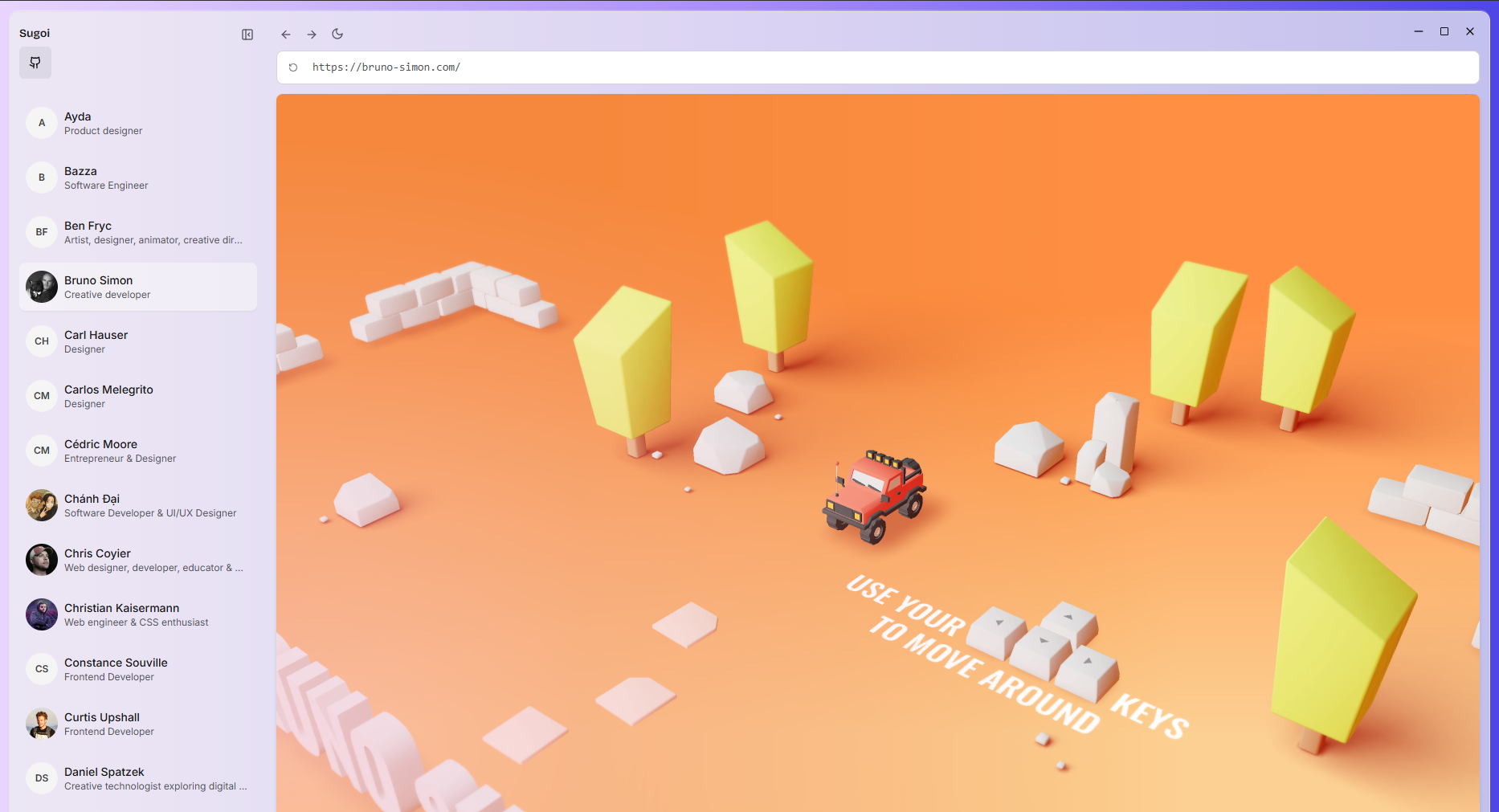Open Ayda product designer entry
The height and width of the screenshot is (812, 1499).
tap(138, 123)
